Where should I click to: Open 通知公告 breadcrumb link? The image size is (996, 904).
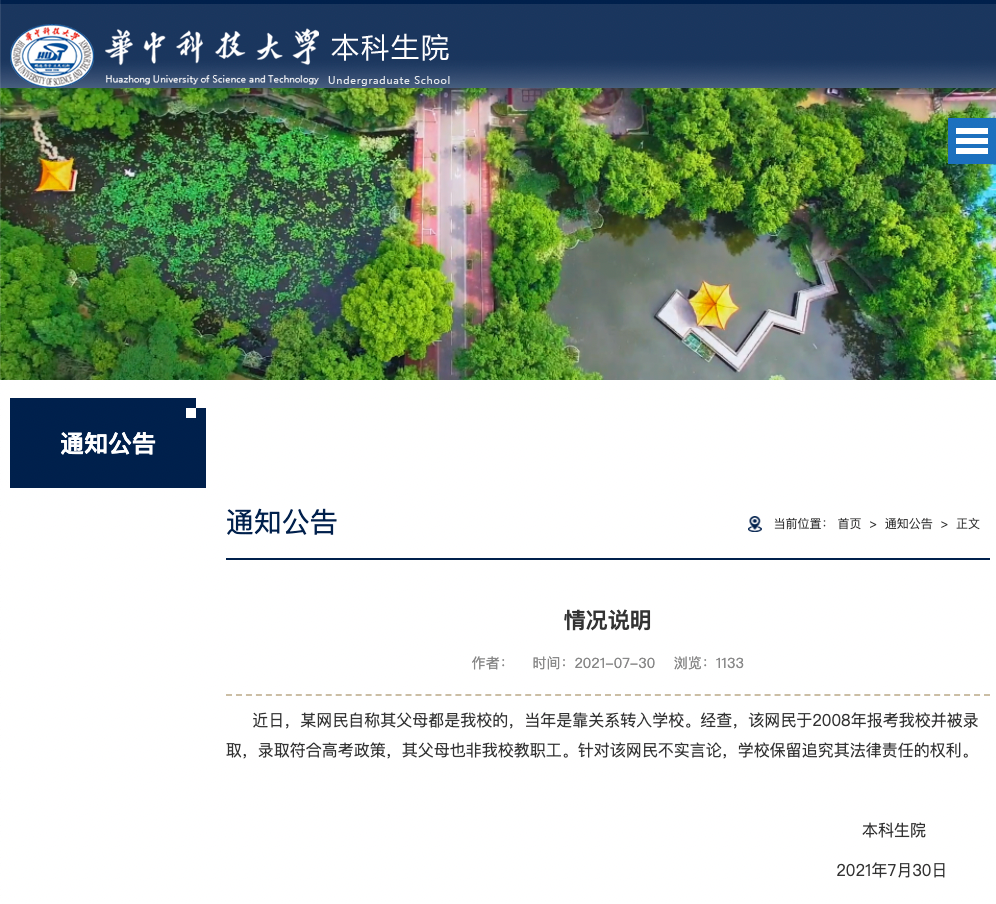pyautogui.click(x=908, y=523)
